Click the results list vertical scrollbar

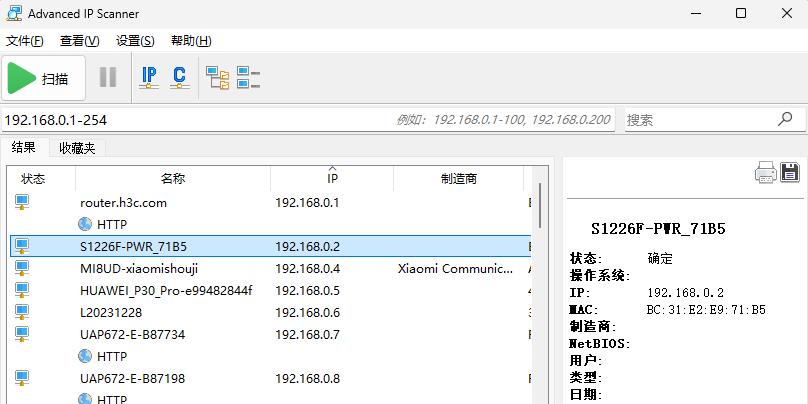point(540,205)
